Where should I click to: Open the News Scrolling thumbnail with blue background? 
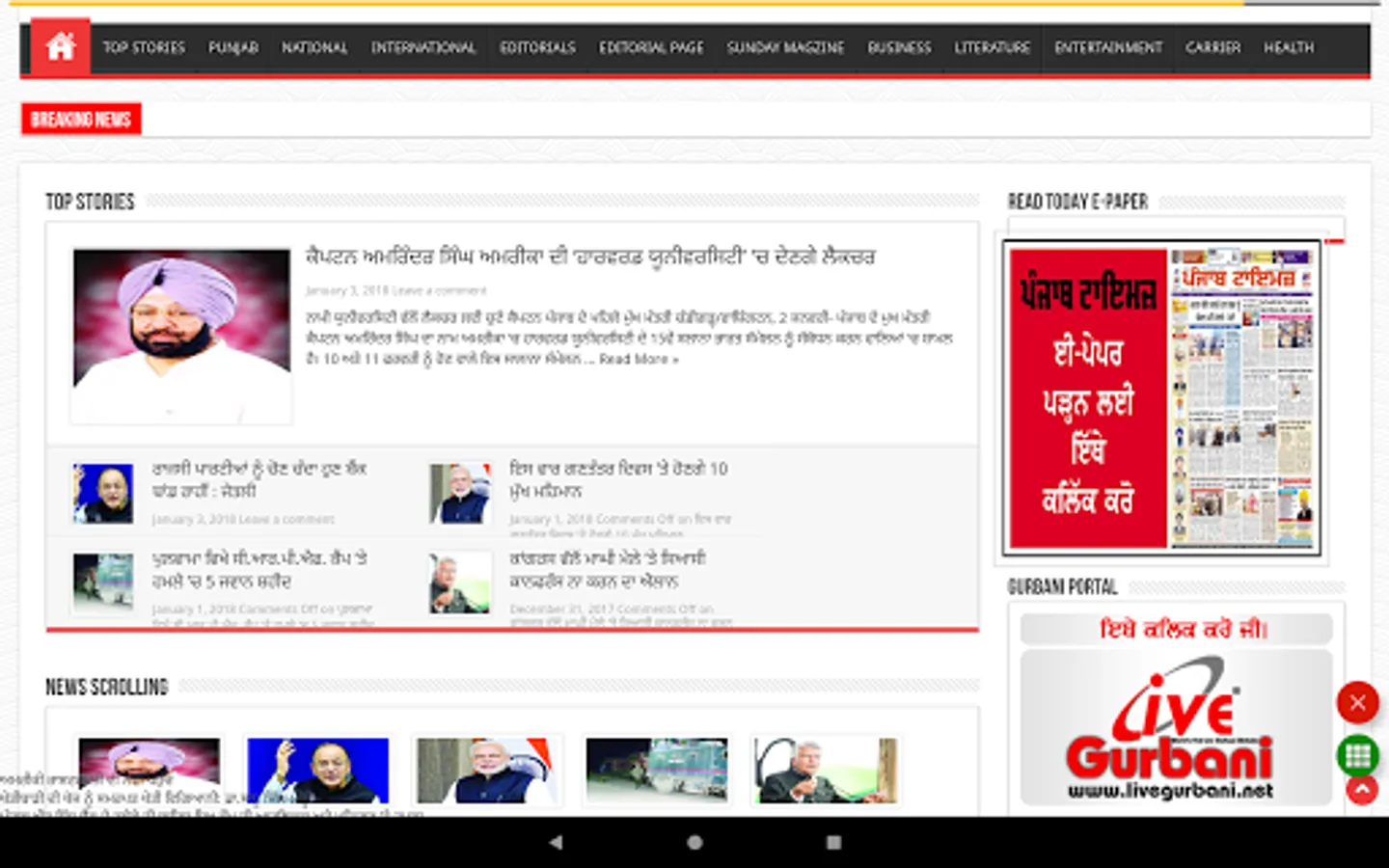click(318, 770)
